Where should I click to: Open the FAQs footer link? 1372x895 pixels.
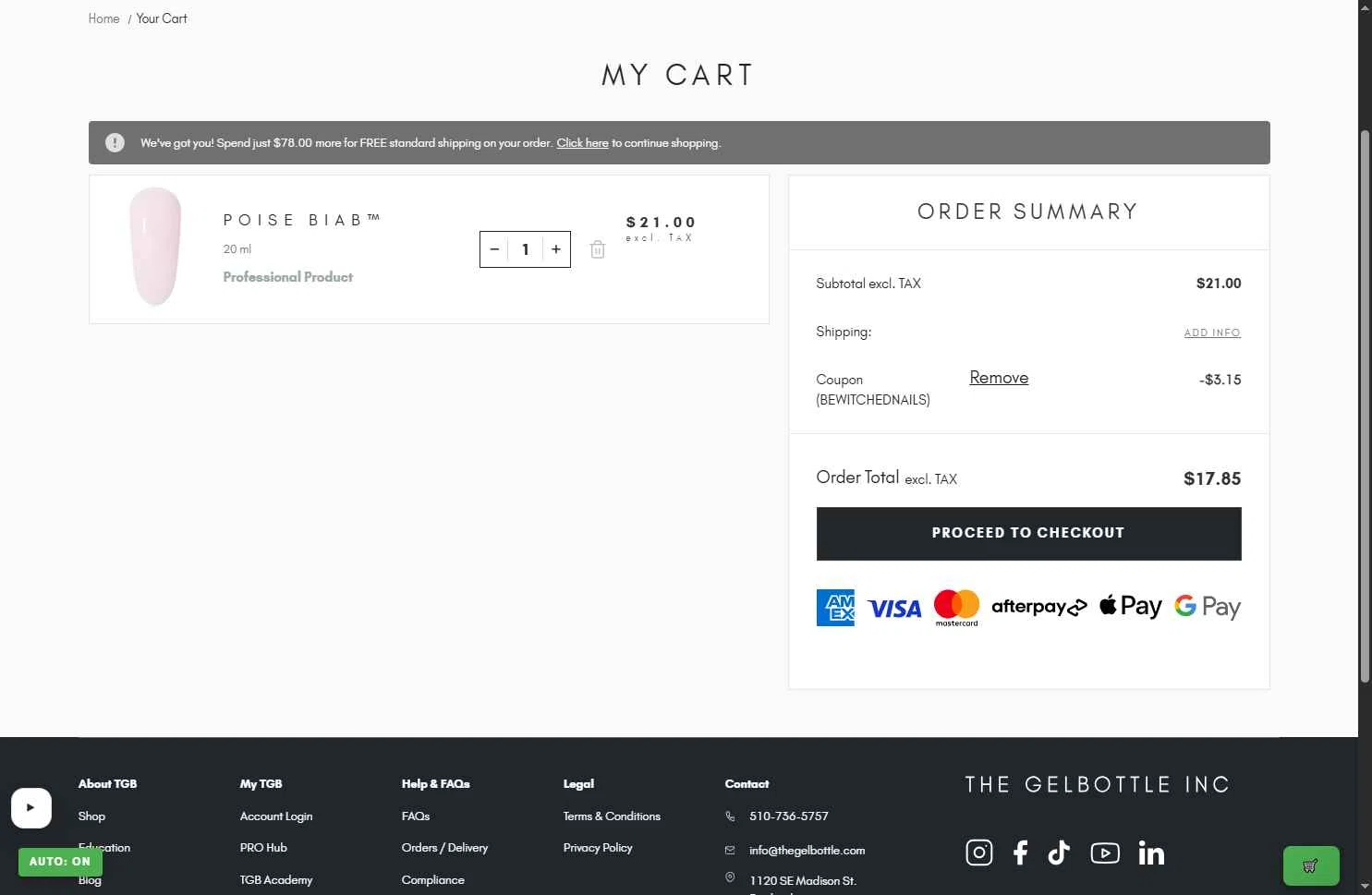click(x=416, y=816)
